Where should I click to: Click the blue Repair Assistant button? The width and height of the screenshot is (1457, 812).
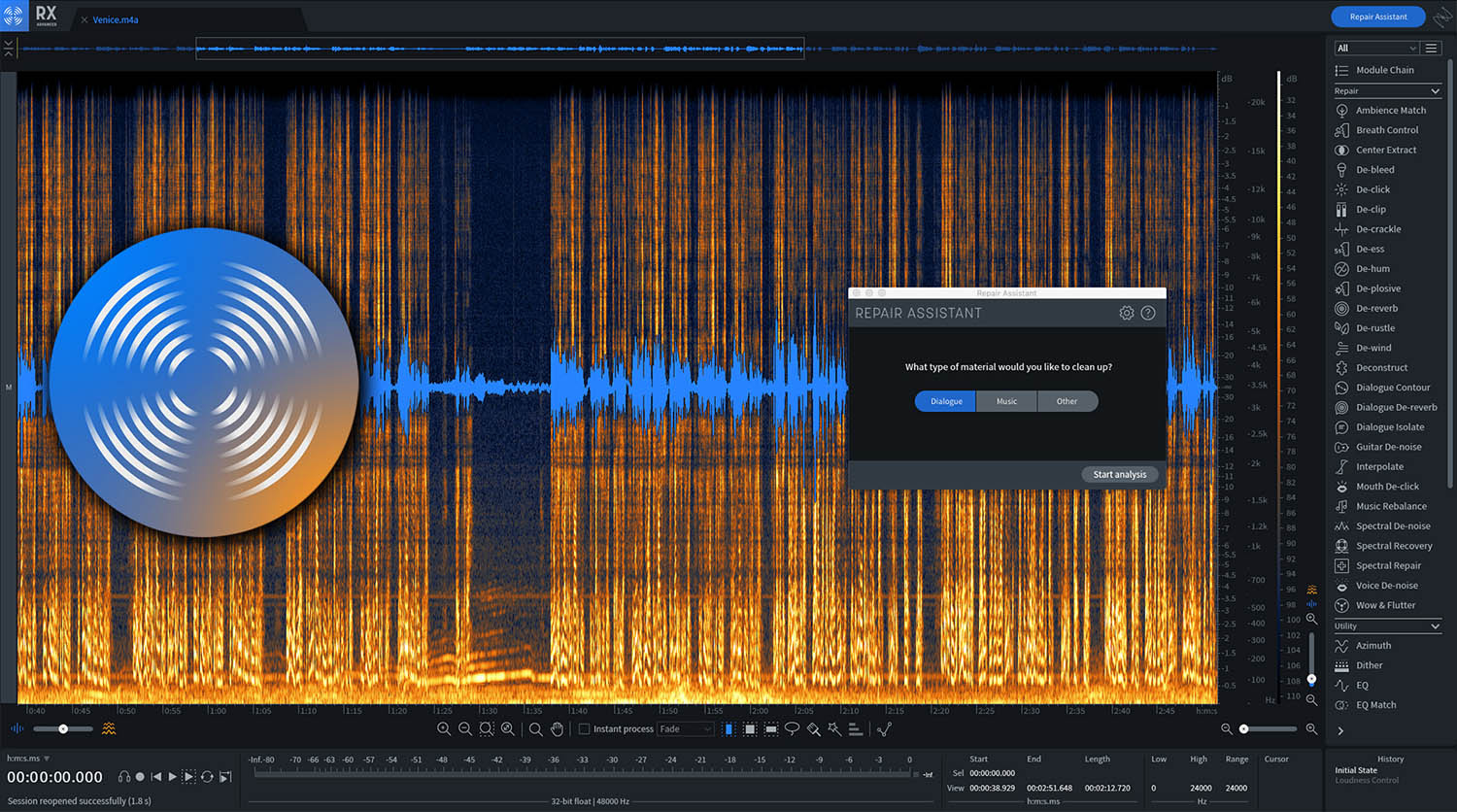pos(1377,17)
